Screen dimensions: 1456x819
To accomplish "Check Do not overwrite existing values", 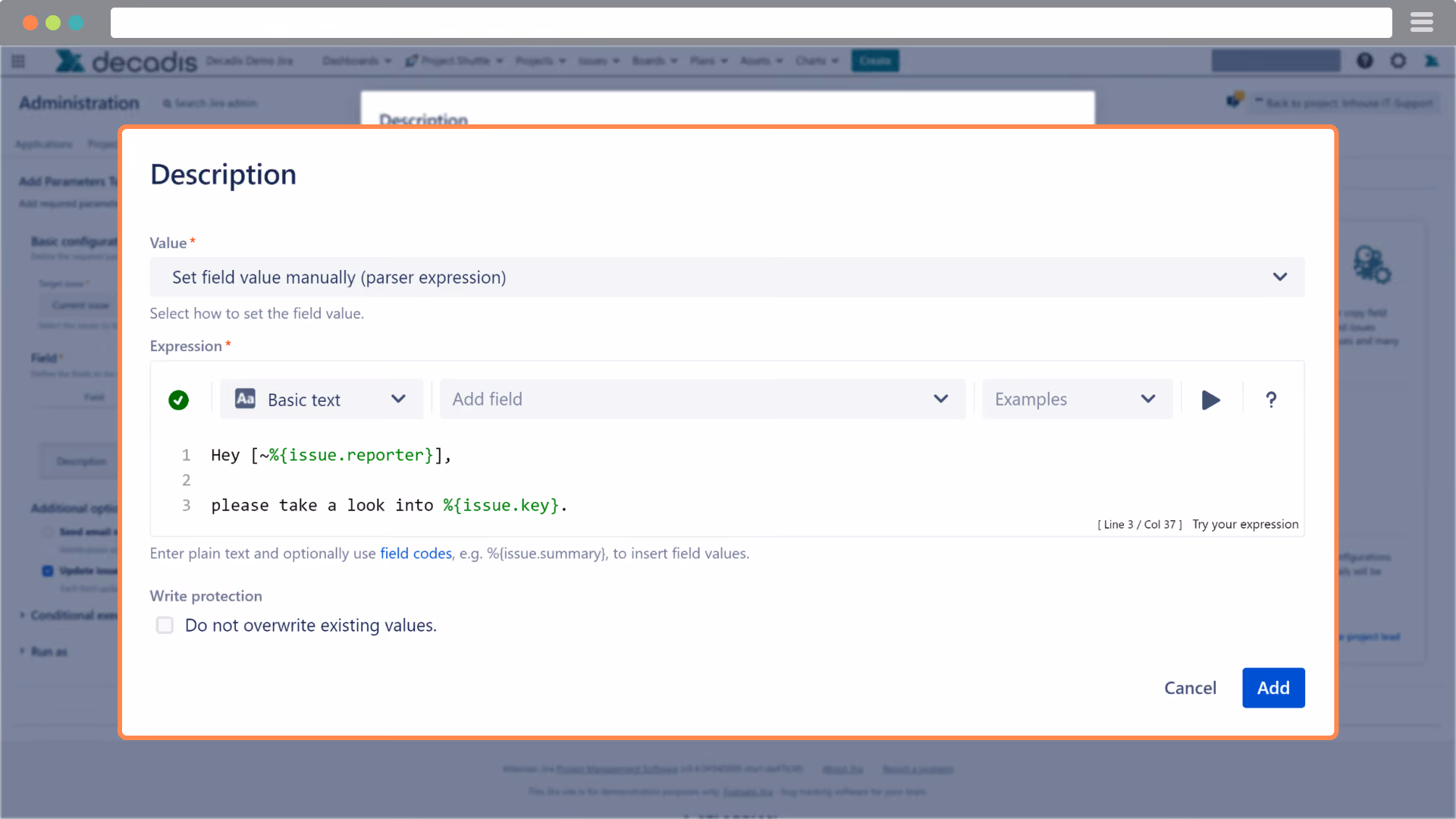I will tap(165, 625).
